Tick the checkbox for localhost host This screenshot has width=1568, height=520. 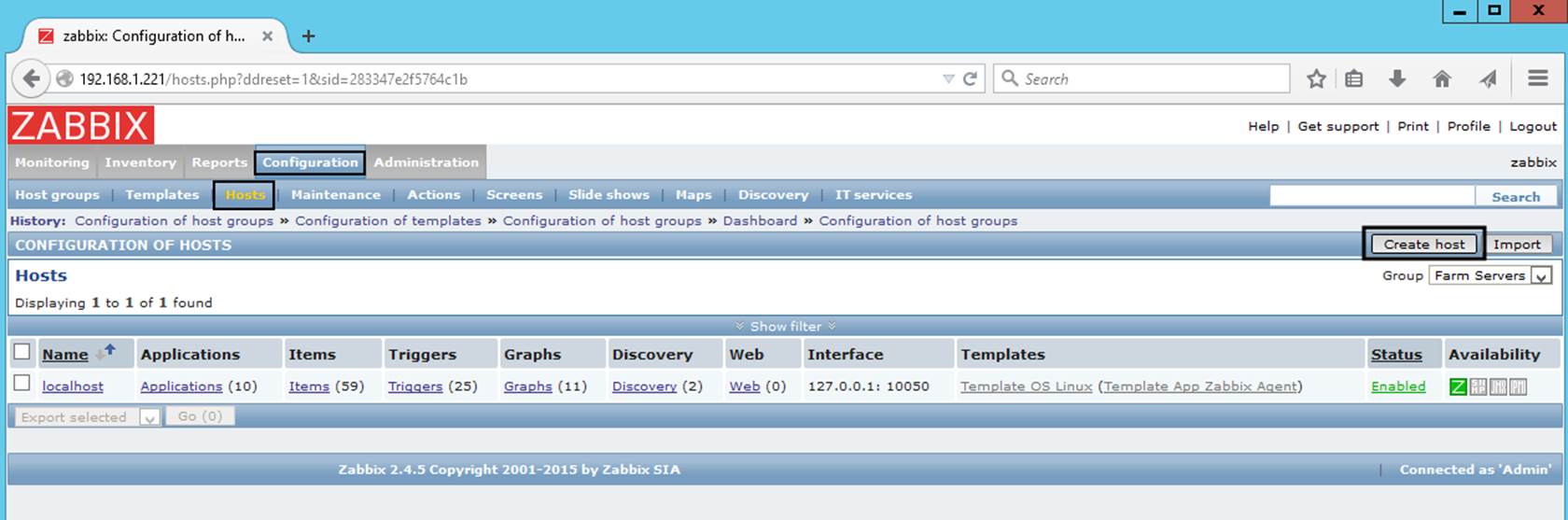22,383
